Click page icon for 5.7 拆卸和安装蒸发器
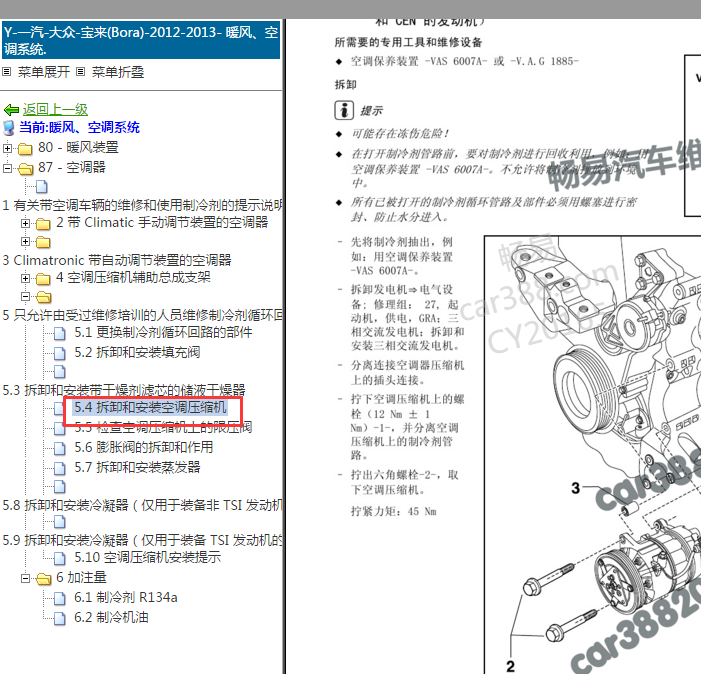The height and width of the screenshot is (674, 701). (59, 468)
